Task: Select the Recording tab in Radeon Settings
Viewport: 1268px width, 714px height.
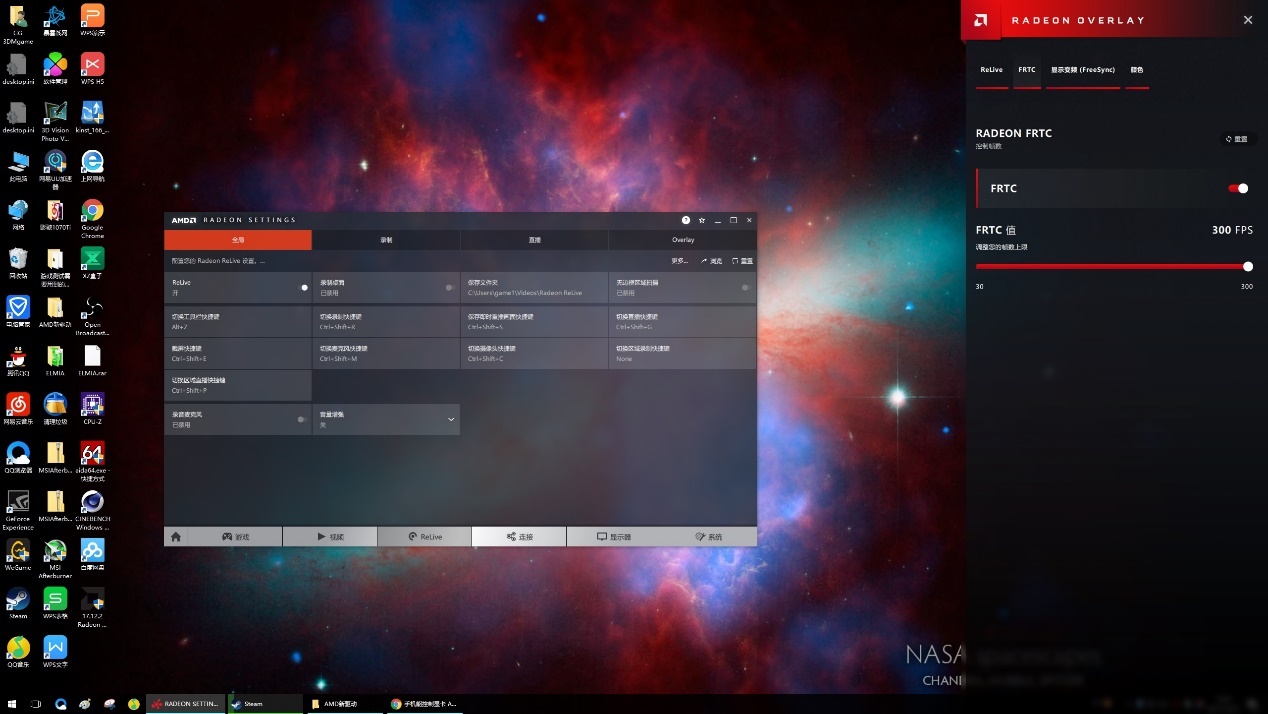Action: point(386,240)
